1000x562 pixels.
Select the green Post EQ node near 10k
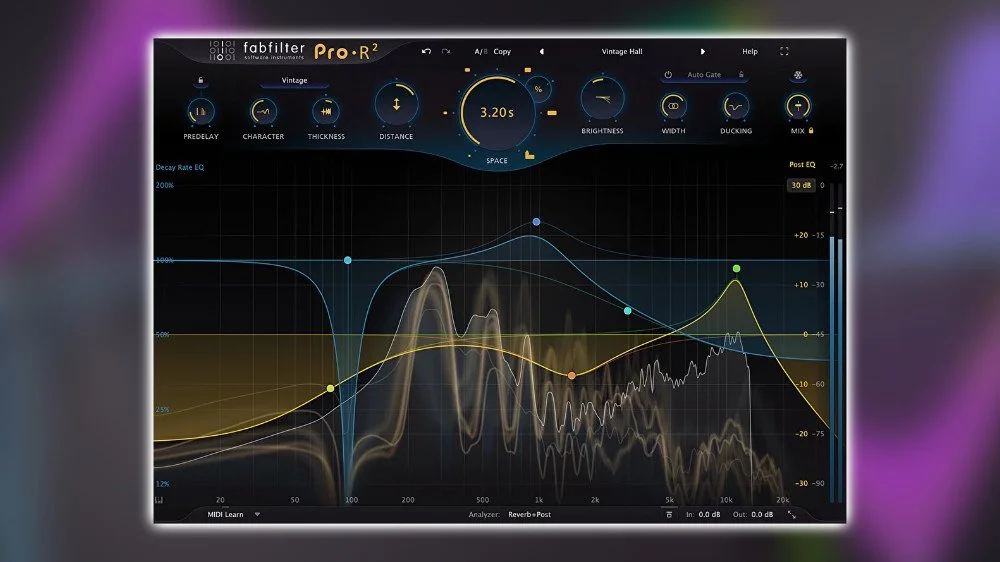[737, 269]
